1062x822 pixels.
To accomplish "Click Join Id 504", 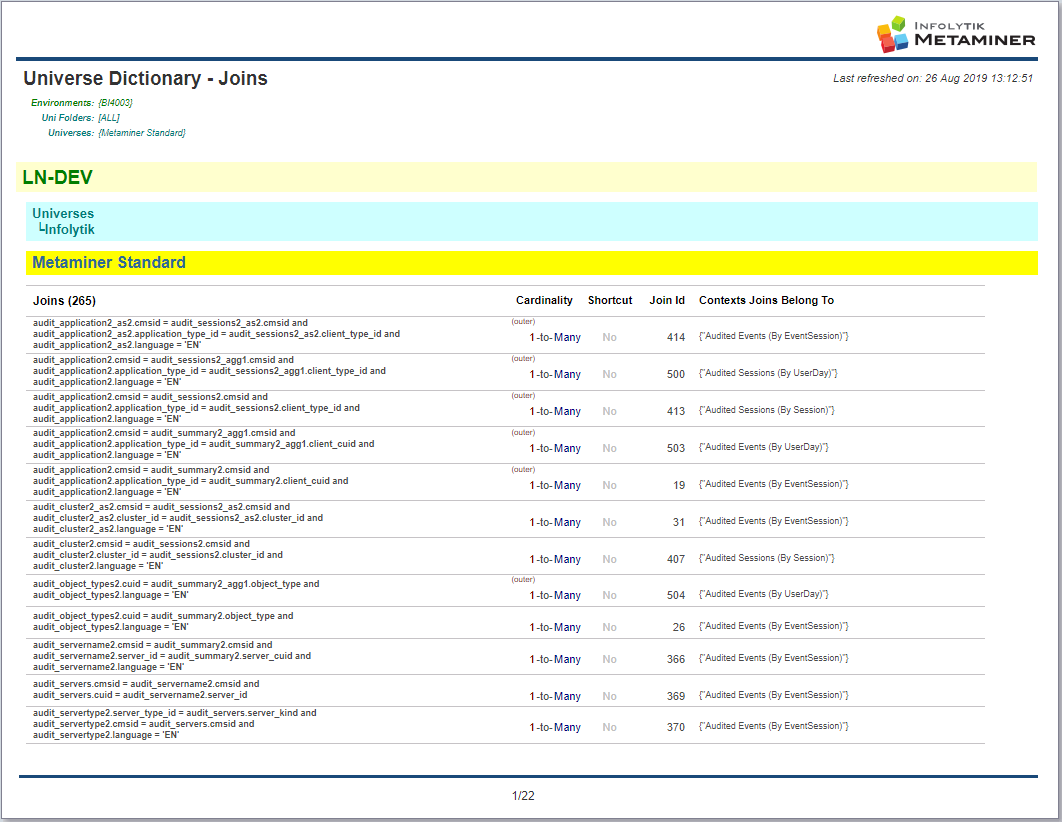I will click(x=676, y=595).
